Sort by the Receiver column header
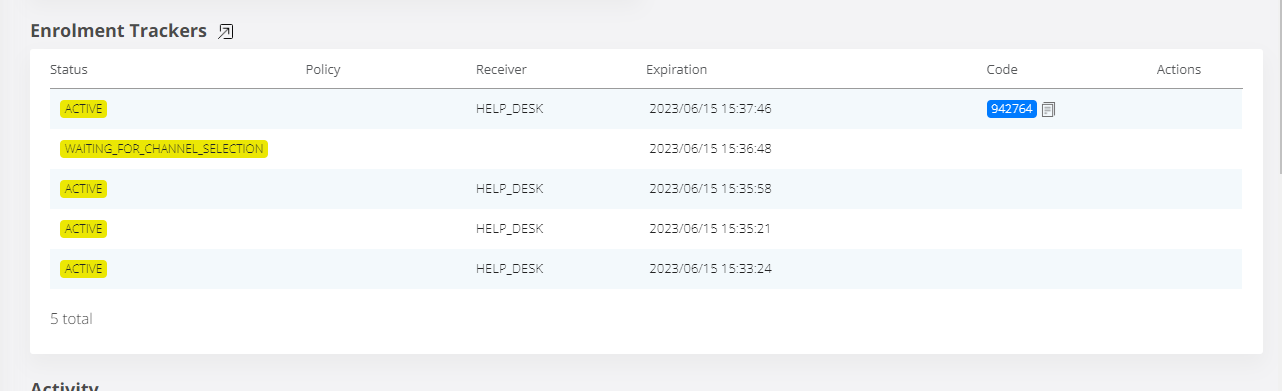The image size is (1282, 391). (501, 70)
